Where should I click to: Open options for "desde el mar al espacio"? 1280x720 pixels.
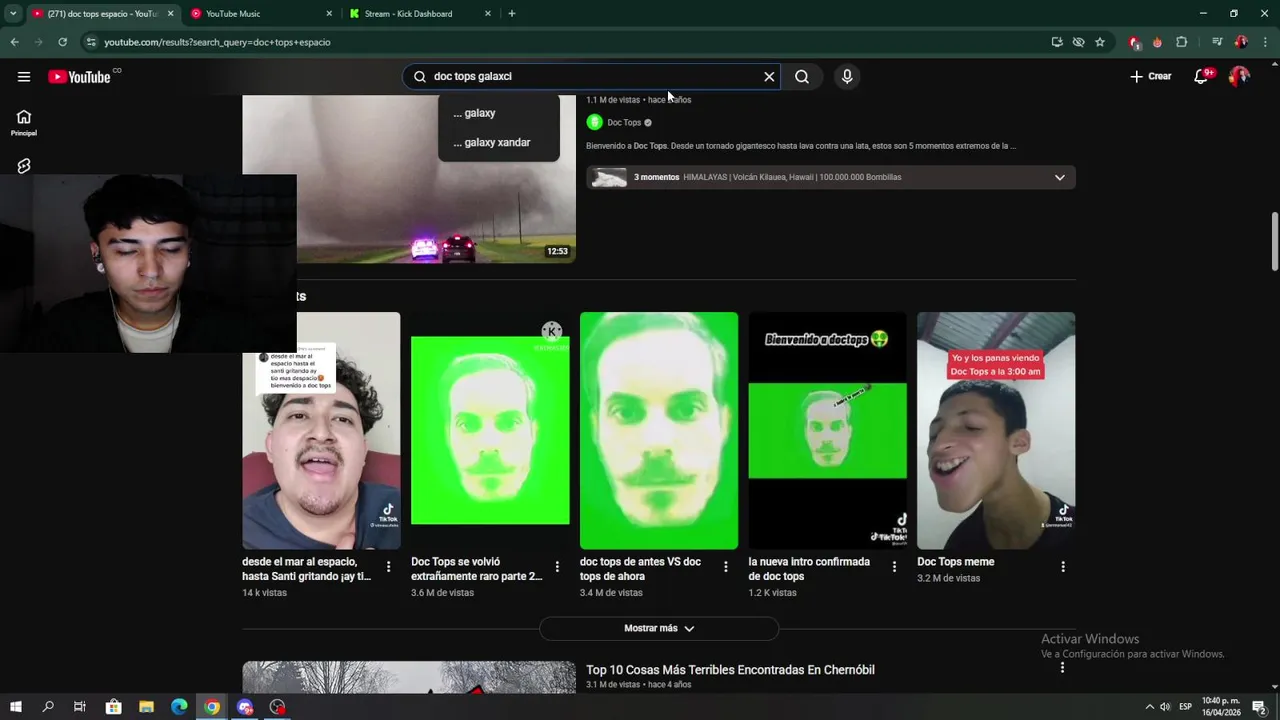point(389,567)
